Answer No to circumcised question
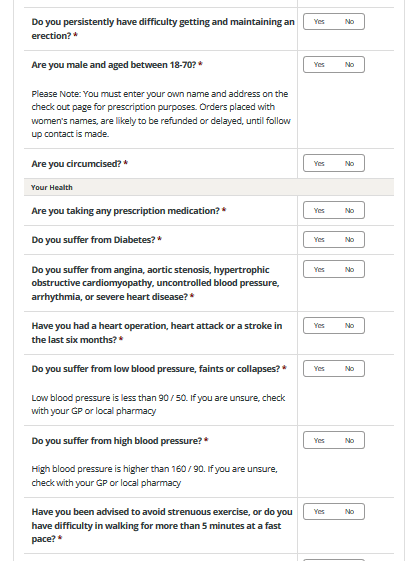Image resolution: width=417 pixels, height=561 pixels. pos(349,164)
